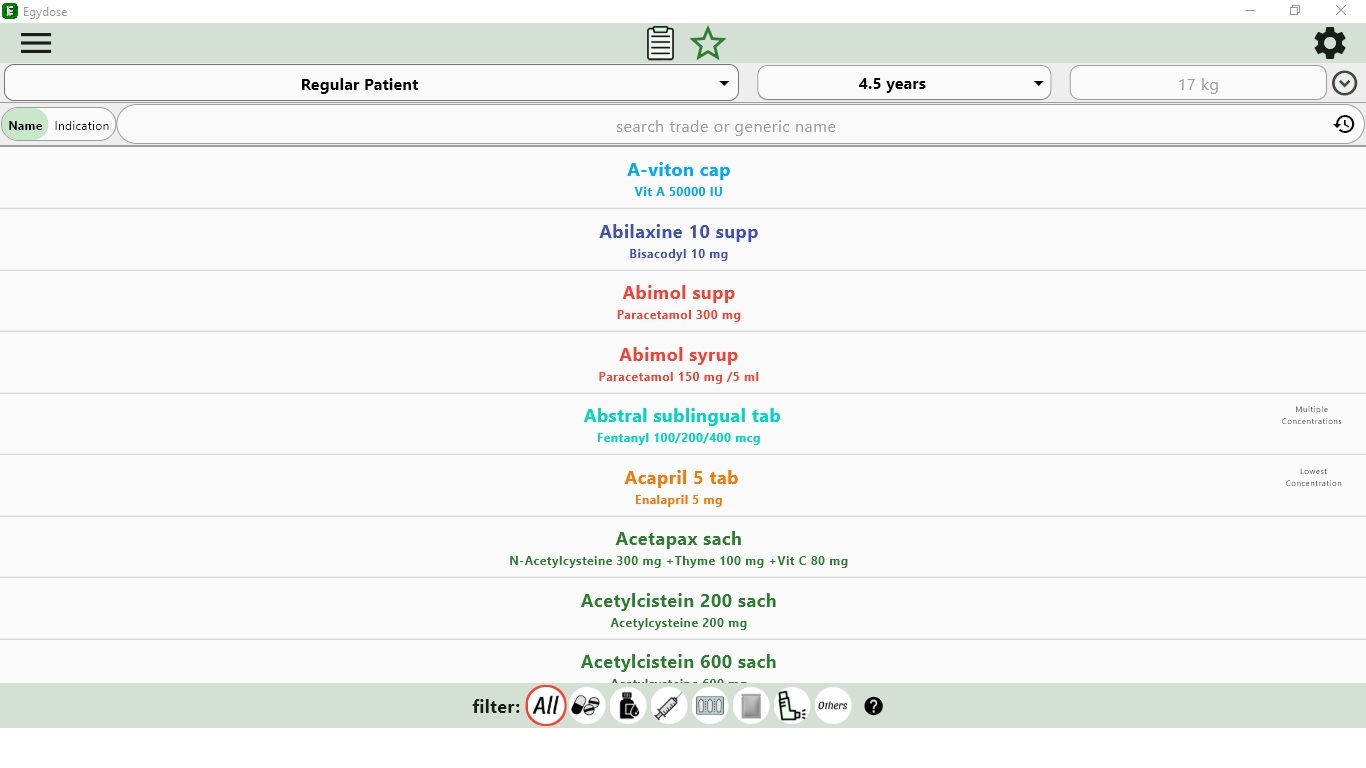Viewport: 1366px width, 768px height.
Task: Open the clipboard notes icon
Action: click(x=660, y=43)
